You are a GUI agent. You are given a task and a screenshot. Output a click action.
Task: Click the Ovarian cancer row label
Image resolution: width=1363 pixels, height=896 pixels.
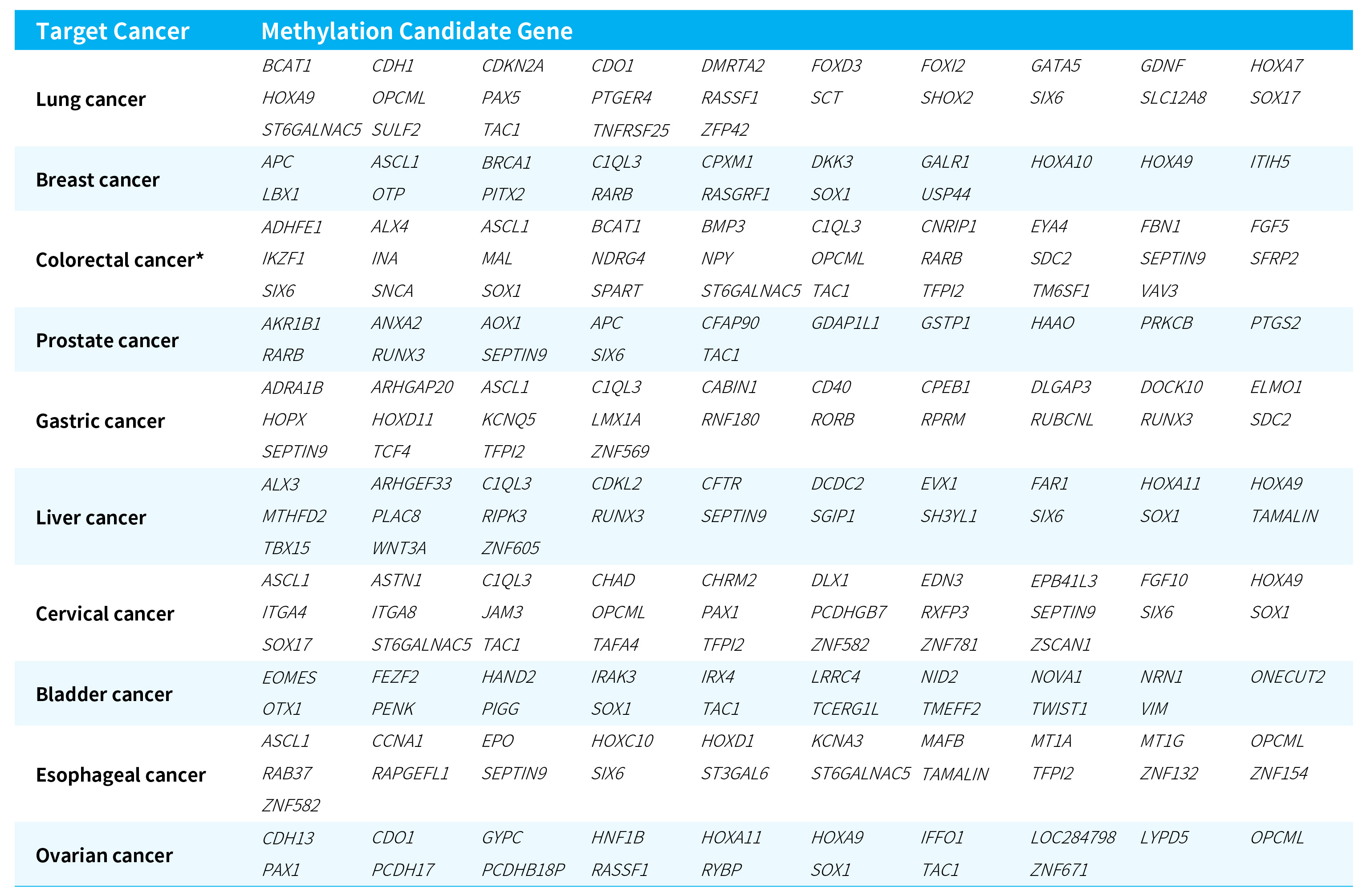pos(104,855)
